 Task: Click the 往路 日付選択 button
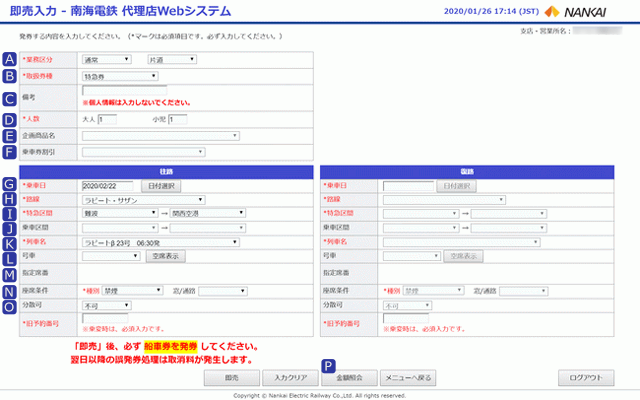[161, 186]
